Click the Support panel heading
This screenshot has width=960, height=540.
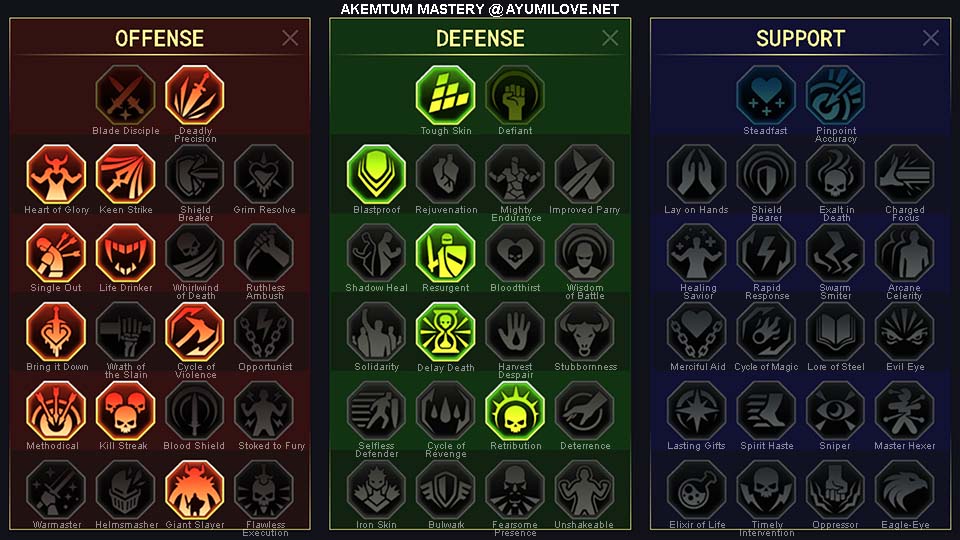pyautogui.click(x=800, y=39)
